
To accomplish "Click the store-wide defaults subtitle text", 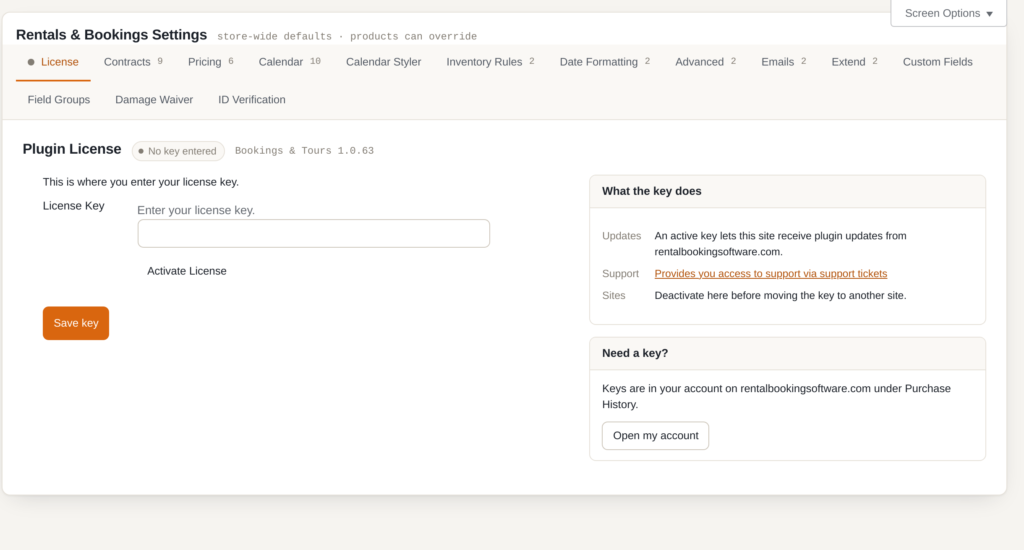I will tap(347, 37).
